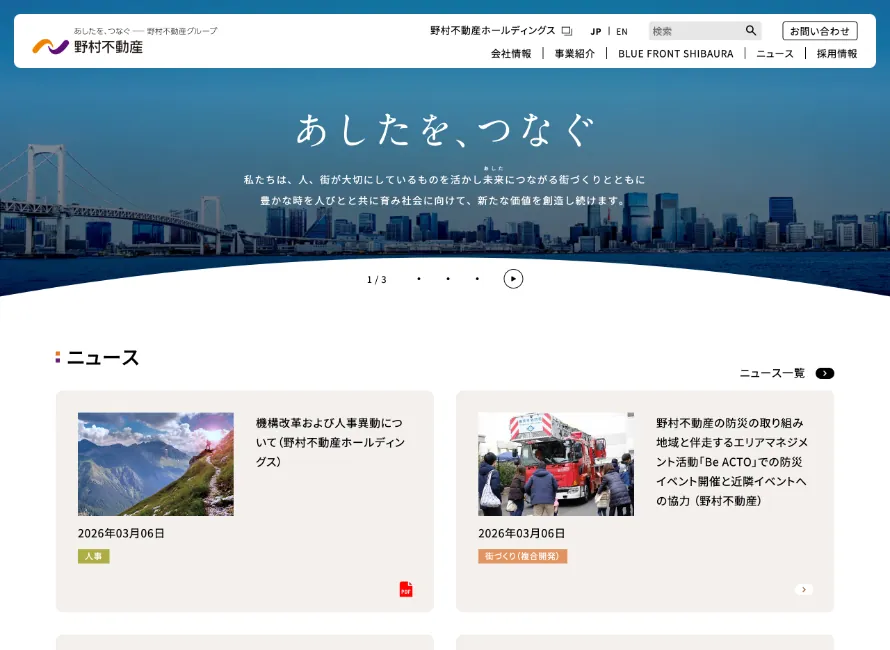Click into the 検索 search field
The width and height of the screenshot is (890, 650).
pos(694,31)
